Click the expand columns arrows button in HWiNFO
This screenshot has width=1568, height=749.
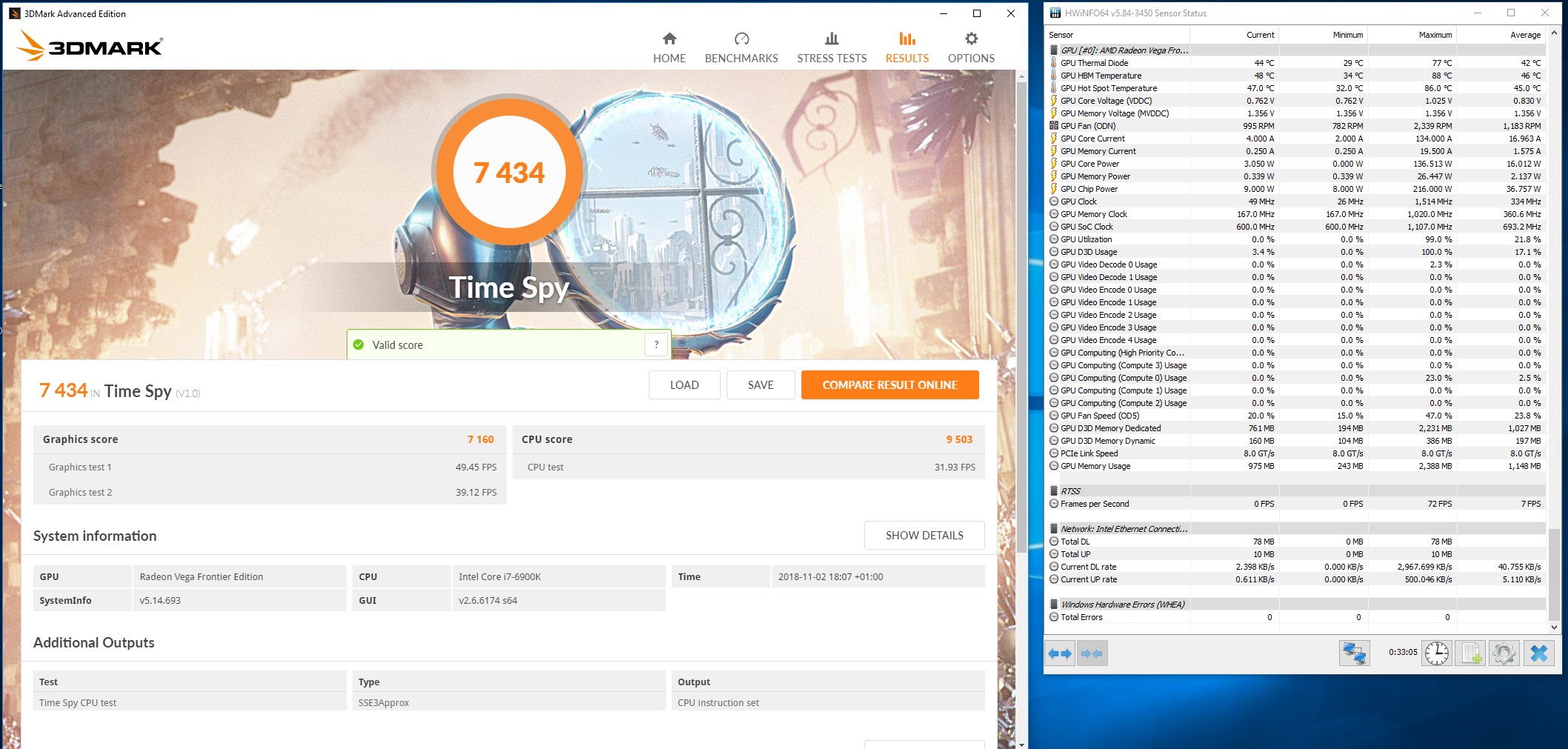[x=1060, y=653]
